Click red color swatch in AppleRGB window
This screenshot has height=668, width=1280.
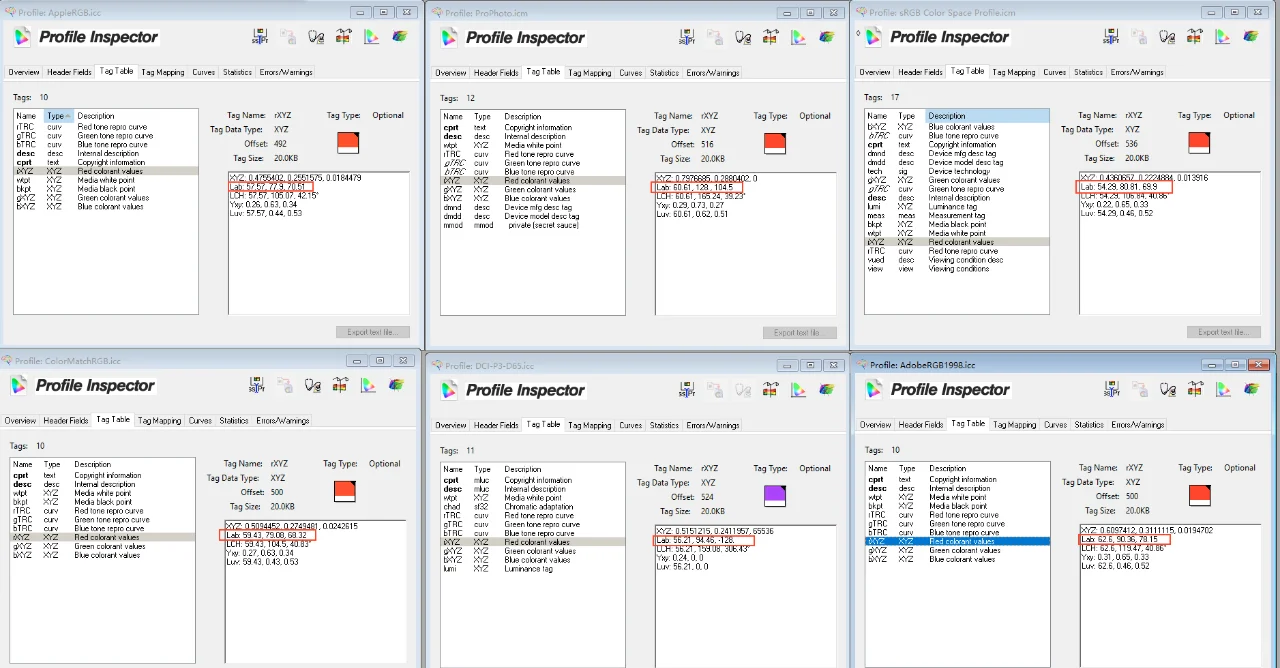[348, 142]
